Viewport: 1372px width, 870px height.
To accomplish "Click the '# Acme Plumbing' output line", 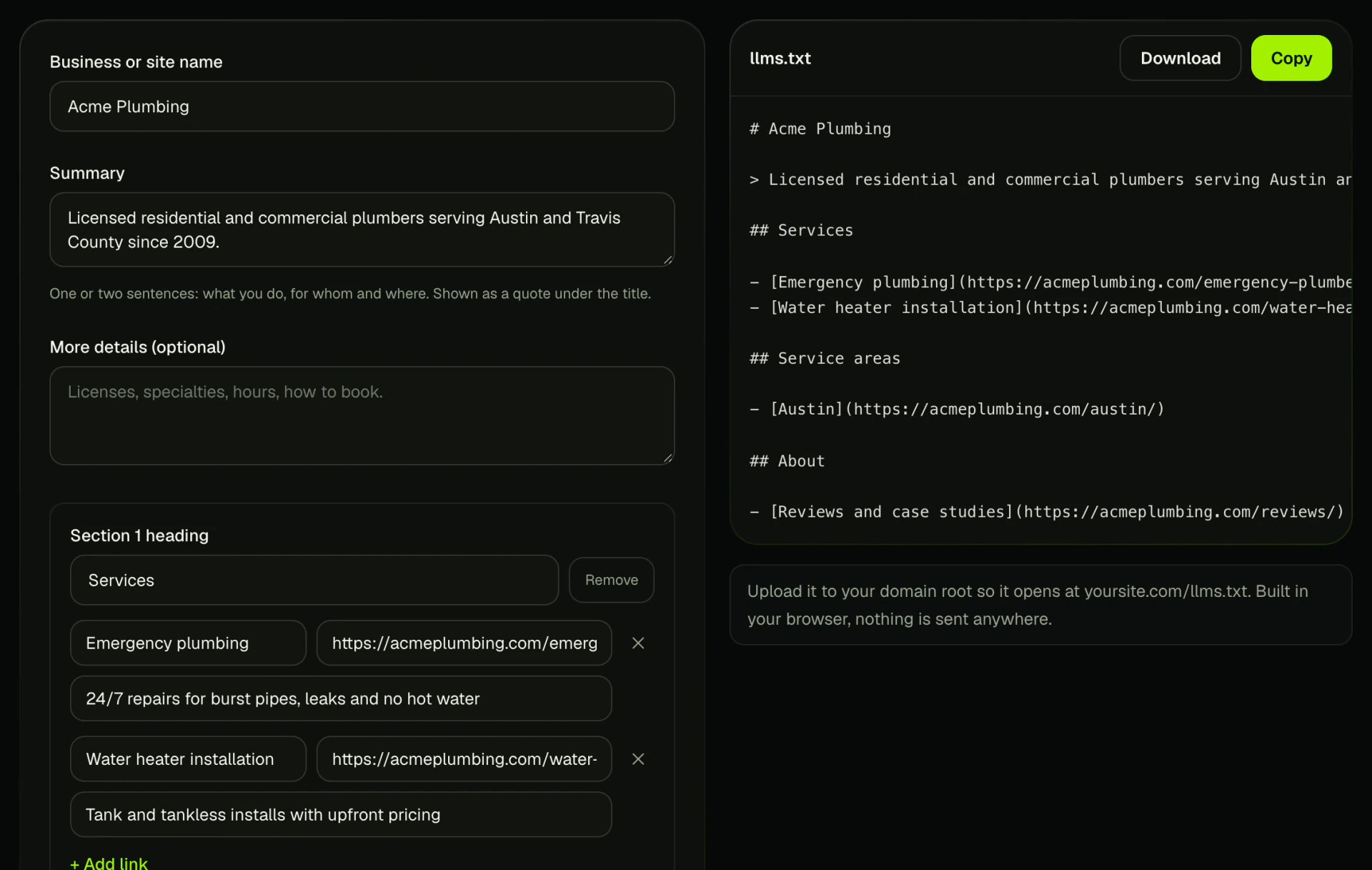I will (x=820, y=129).
